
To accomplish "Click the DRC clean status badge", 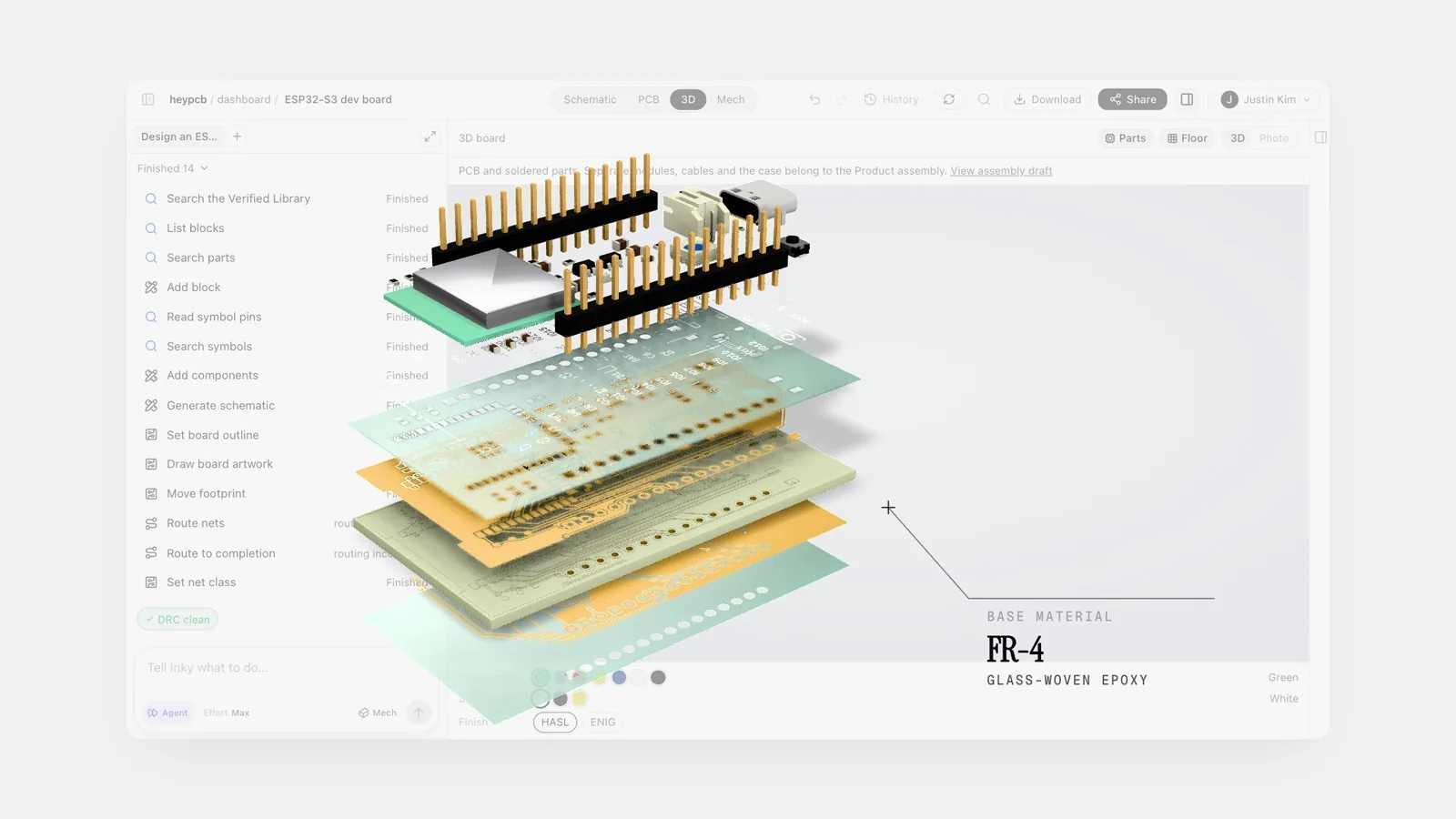I will tap(177, 620).
